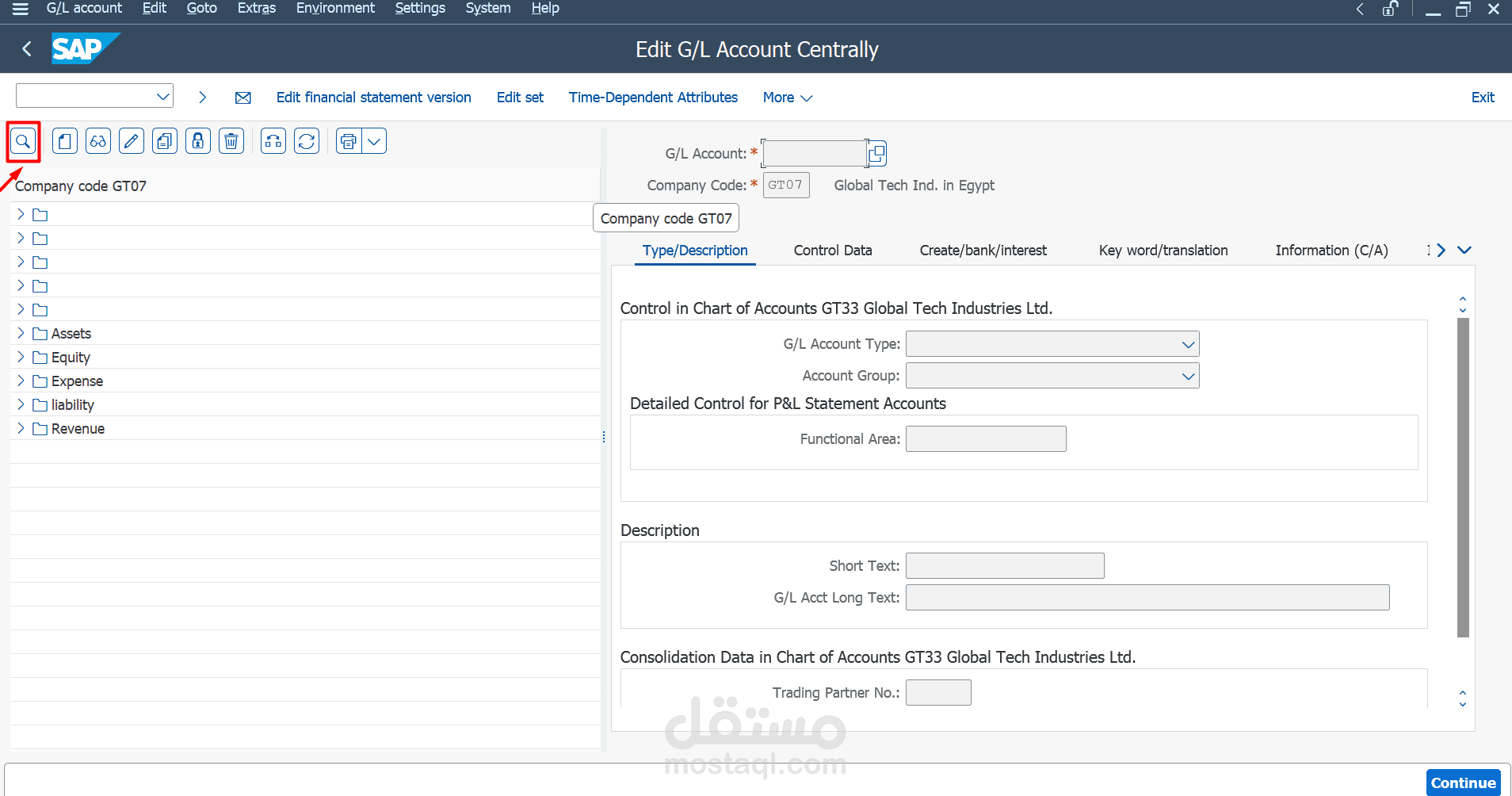Image resolution: width=1512 pixels, height=796 pixels.
Task: Click the trash delete icon
Action: point(231,141)
